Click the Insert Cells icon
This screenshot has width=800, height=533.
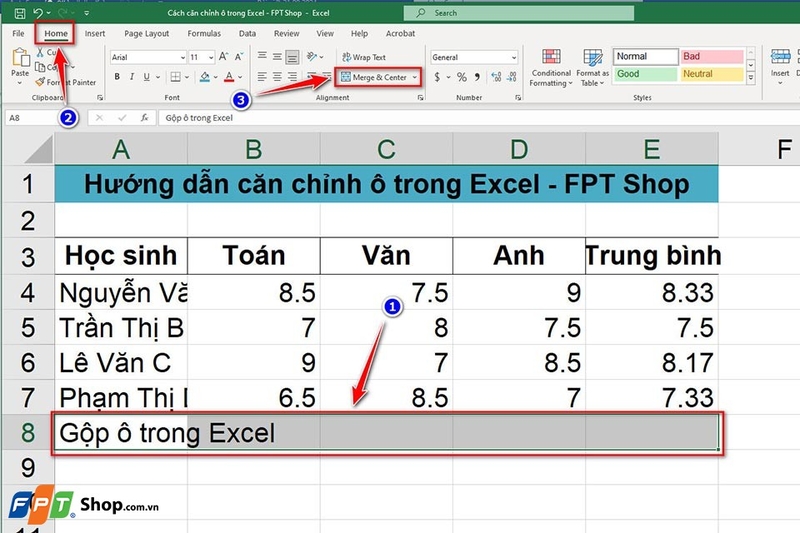pos(780,57)
